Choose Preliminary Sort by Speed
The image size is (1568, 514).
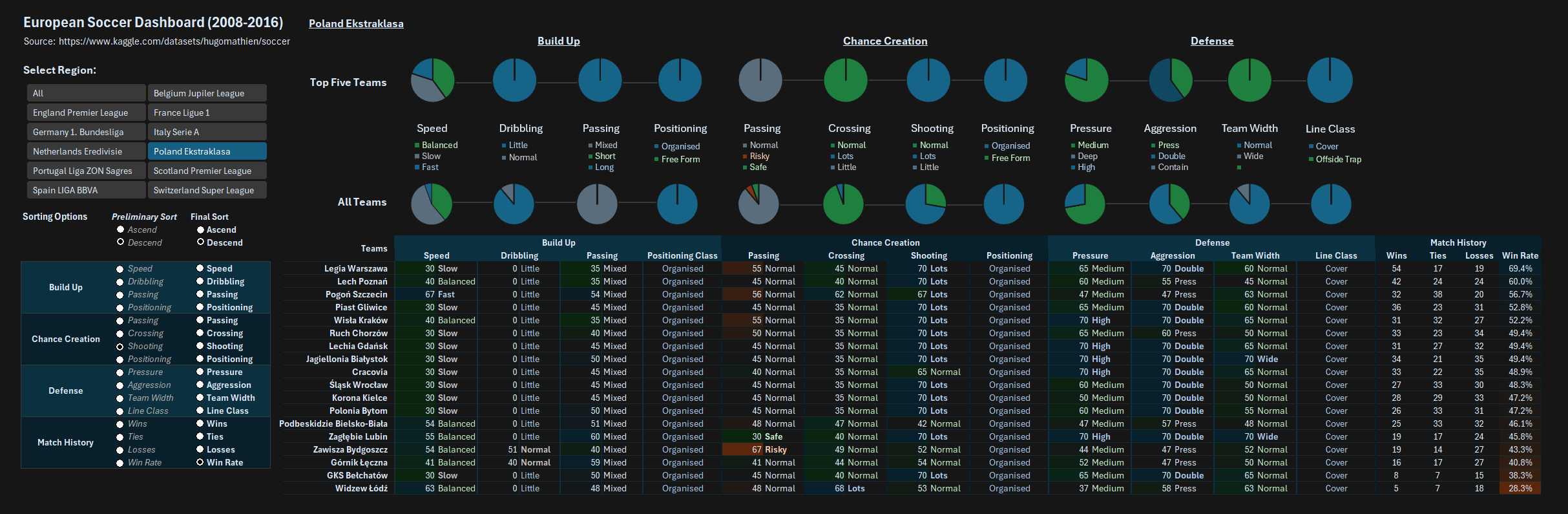click(x=120, y=269)
